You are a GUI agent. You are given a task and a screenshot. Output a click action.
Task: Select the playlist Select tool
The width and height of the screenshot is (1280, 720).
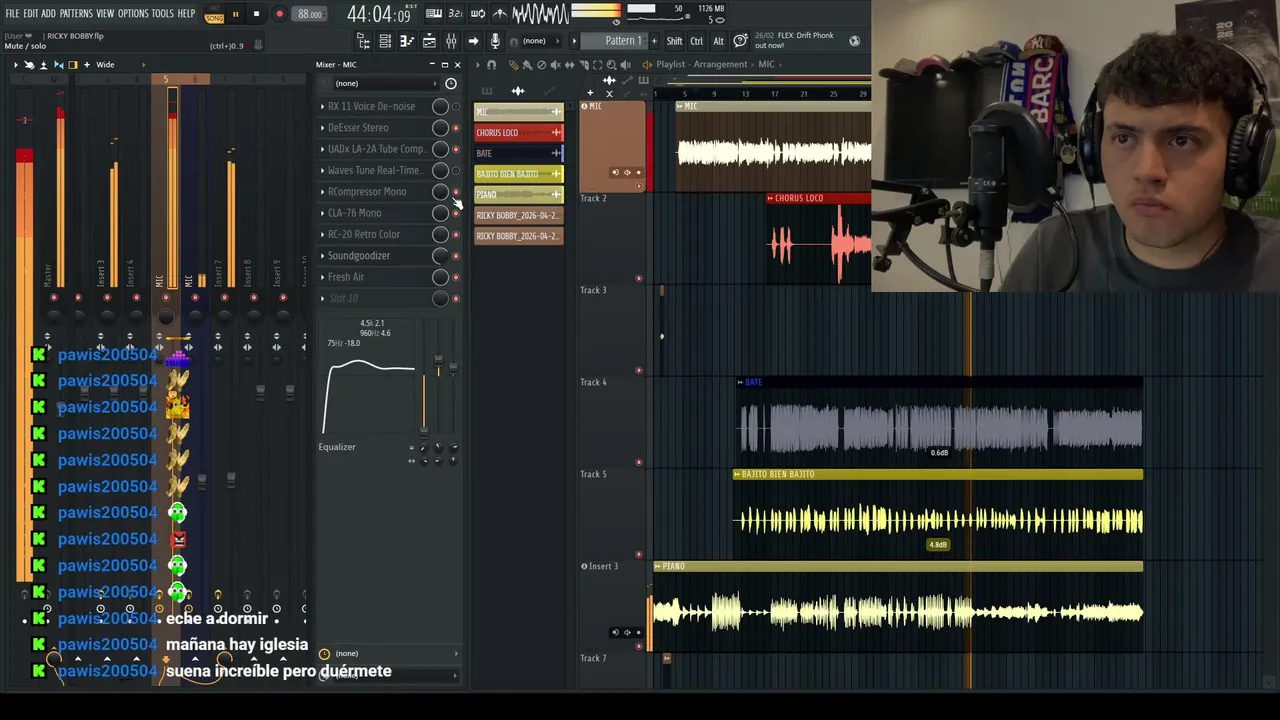597,64
